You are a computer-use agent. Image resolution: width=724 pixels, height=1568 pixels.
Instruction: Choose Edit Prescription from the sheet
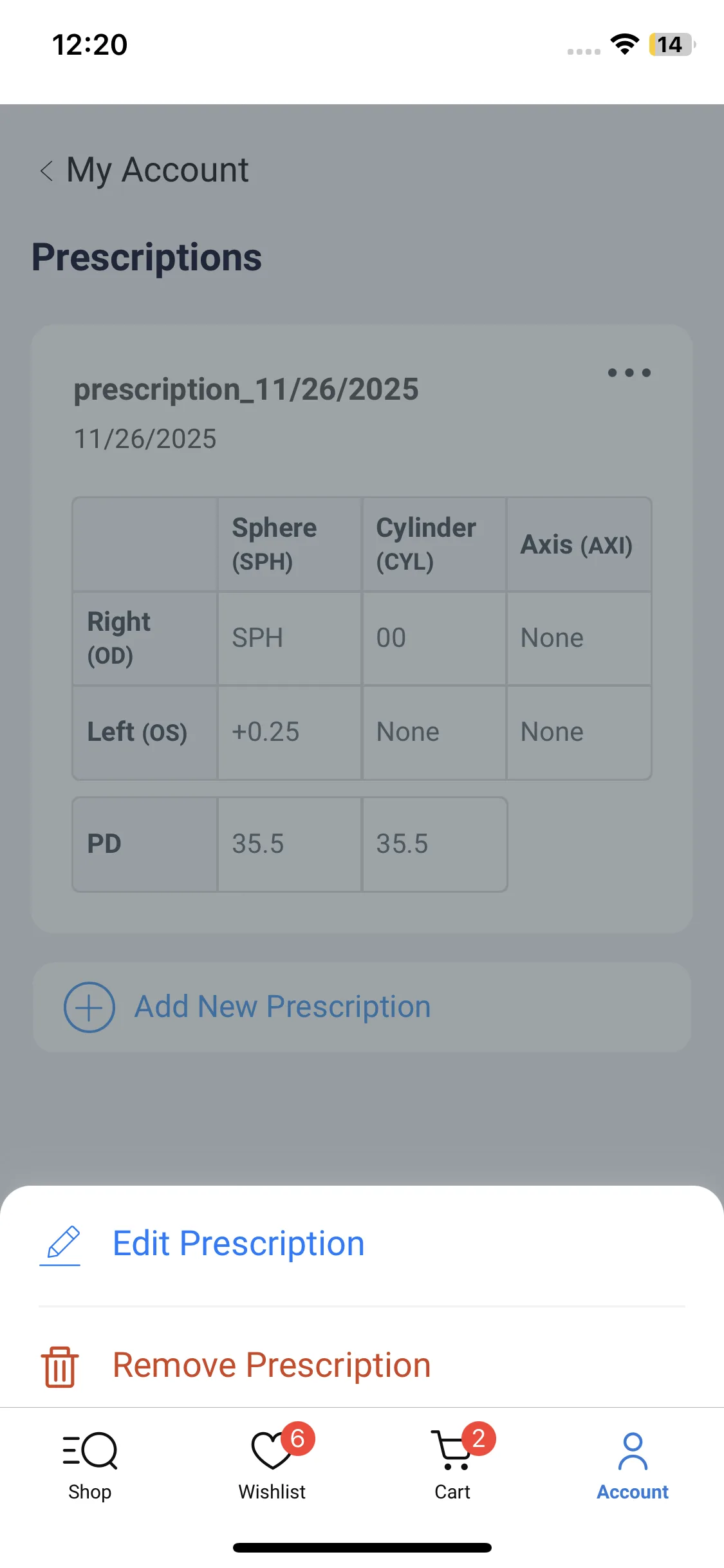(238, 1244)
